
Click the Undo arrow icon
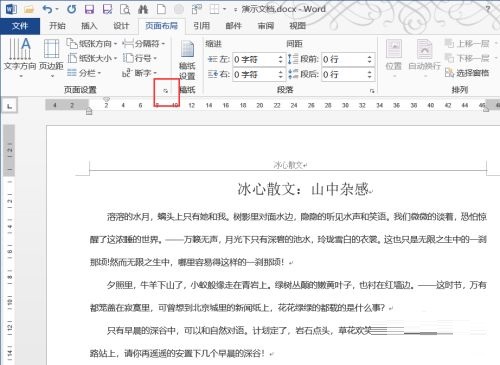(x=47, y=9)
